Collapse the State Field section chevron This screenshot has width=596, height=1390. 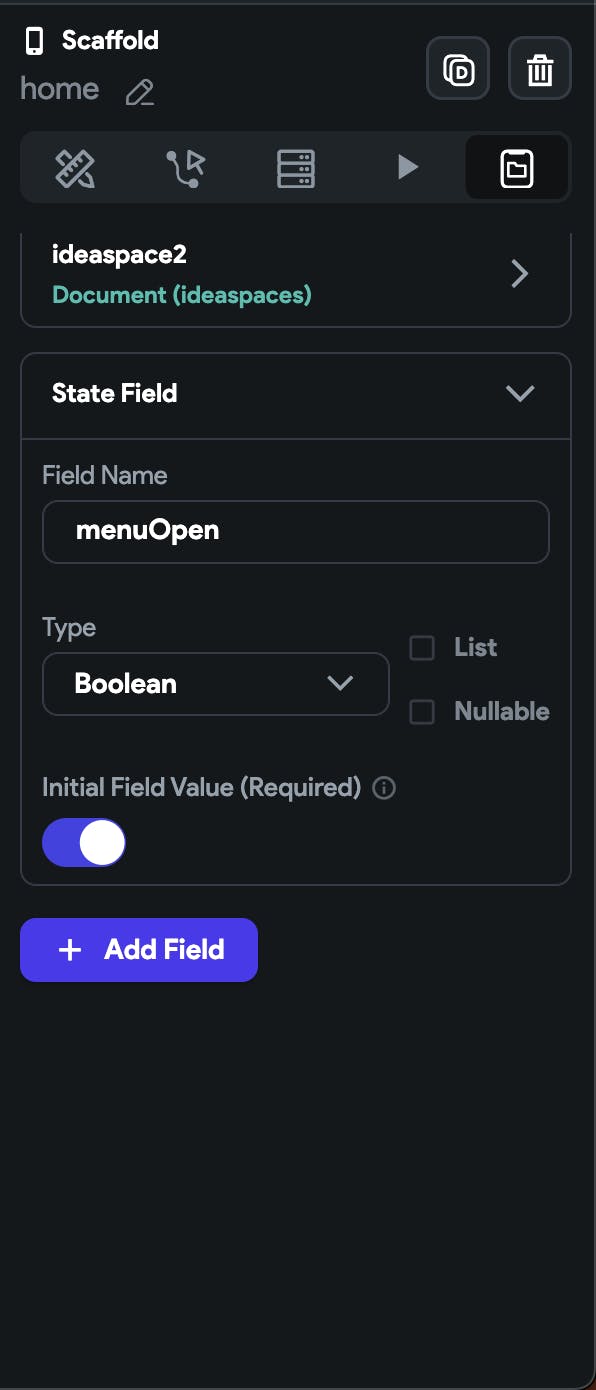[x=520, y=393]
